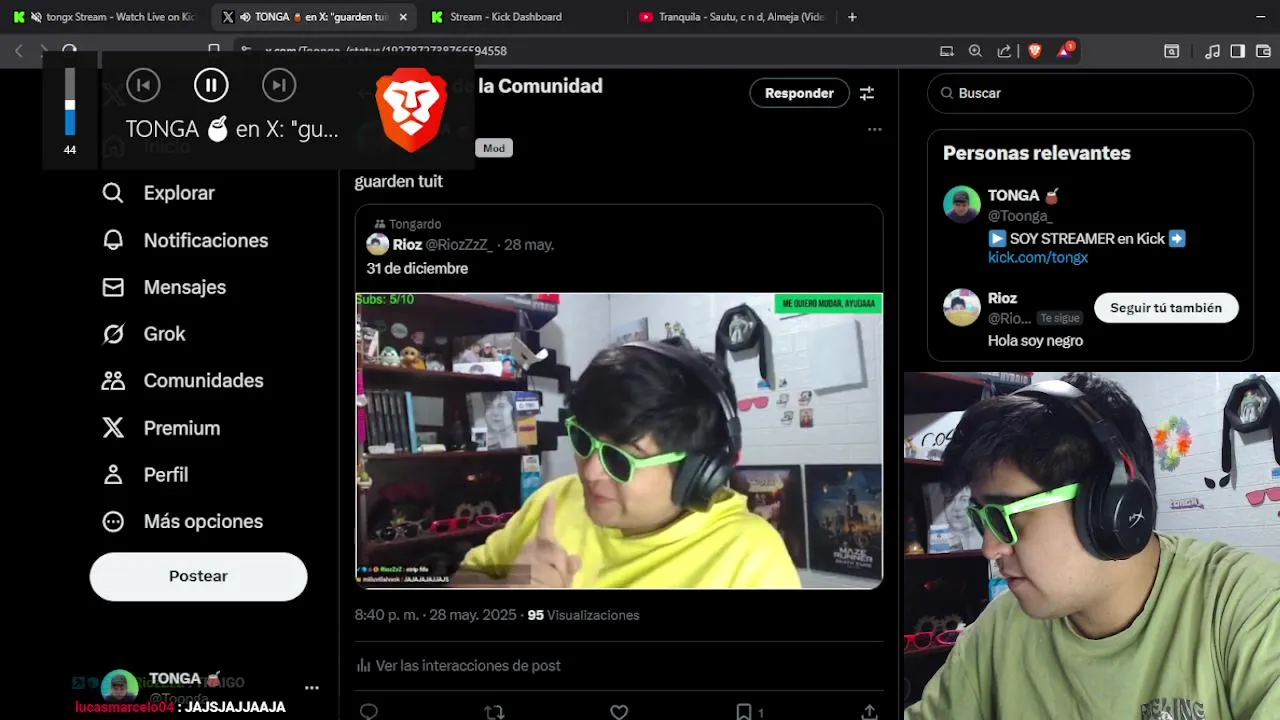Adjust the volume slider showing 44

(70, 102)
